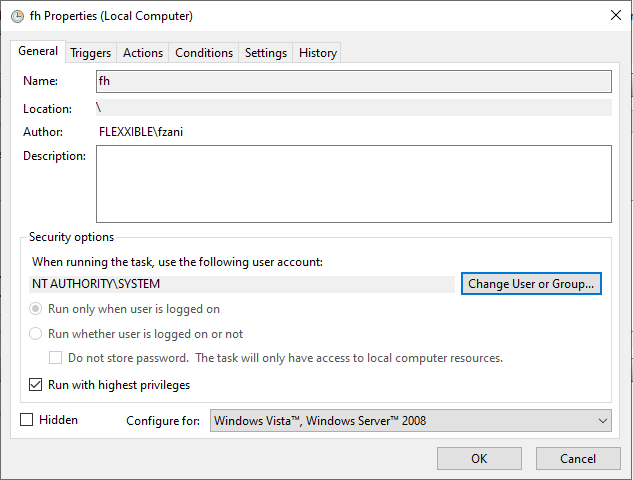Go to the Conditions tab
This screenshot has width=633, height=480.
click(204, 53)
